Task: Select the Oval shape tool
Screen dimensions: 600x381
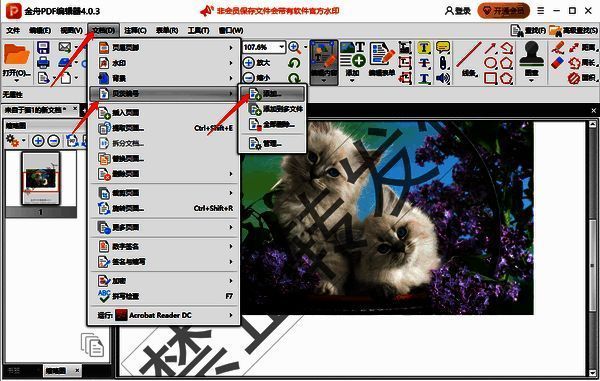Action: [490, 63]
